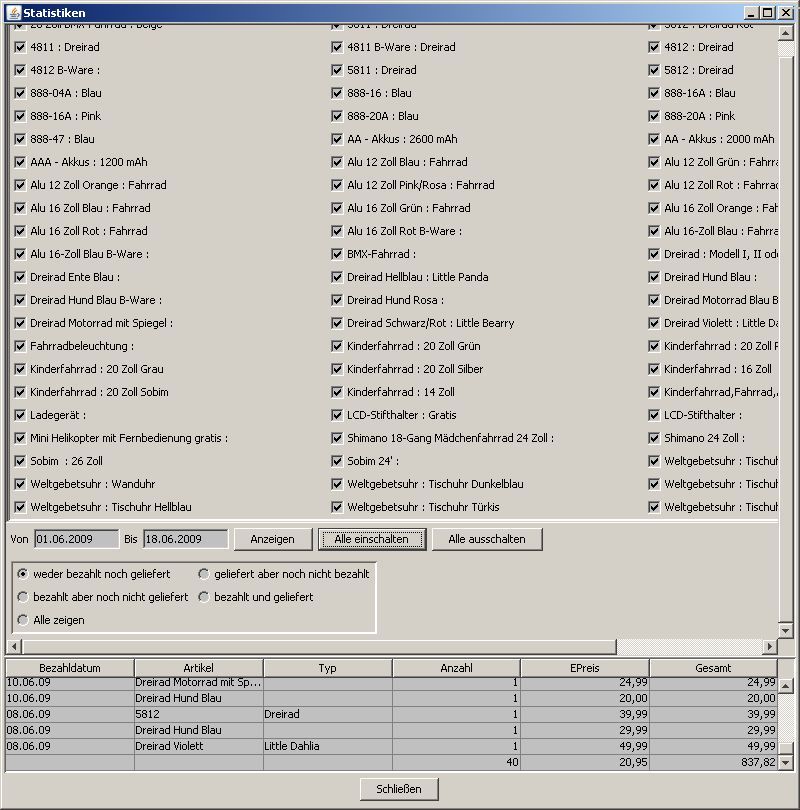Click the "Artikel" column header
This screenshot has height=810, width=800.
199,668
